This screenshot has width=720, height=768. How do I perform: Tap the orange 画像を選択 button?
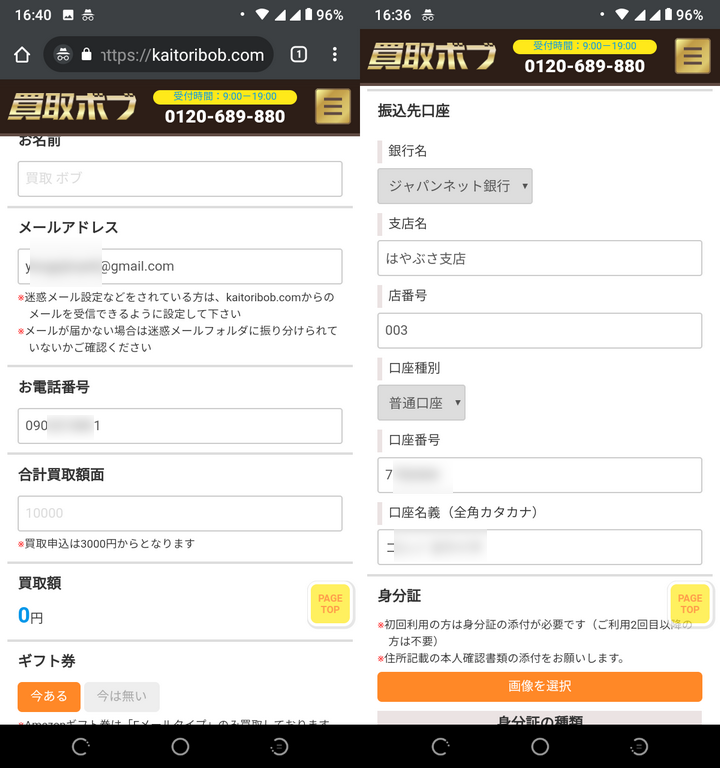click(539, 686)
